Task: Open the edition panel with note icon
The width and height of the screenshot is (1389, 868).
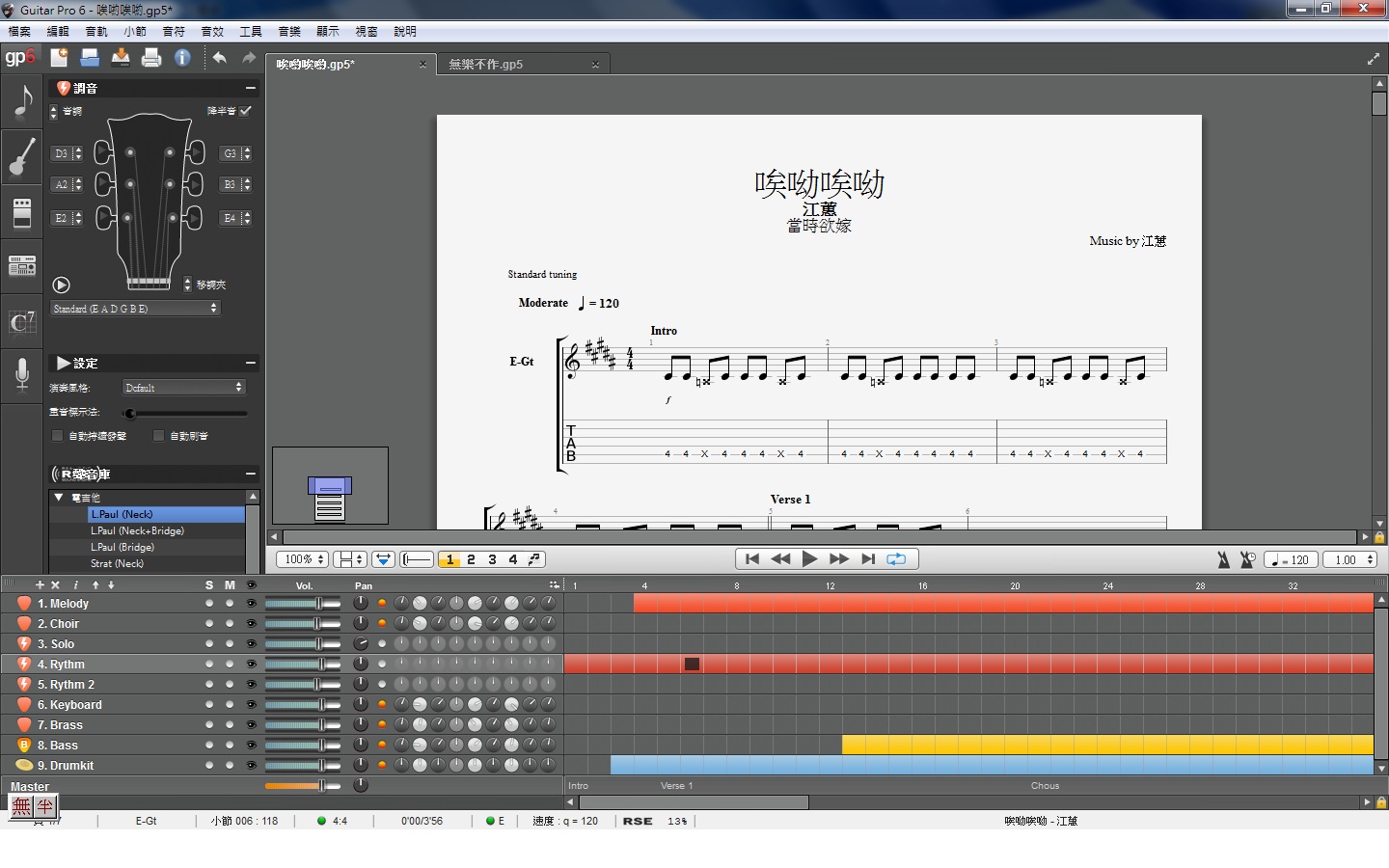Action: click(22, 100)
